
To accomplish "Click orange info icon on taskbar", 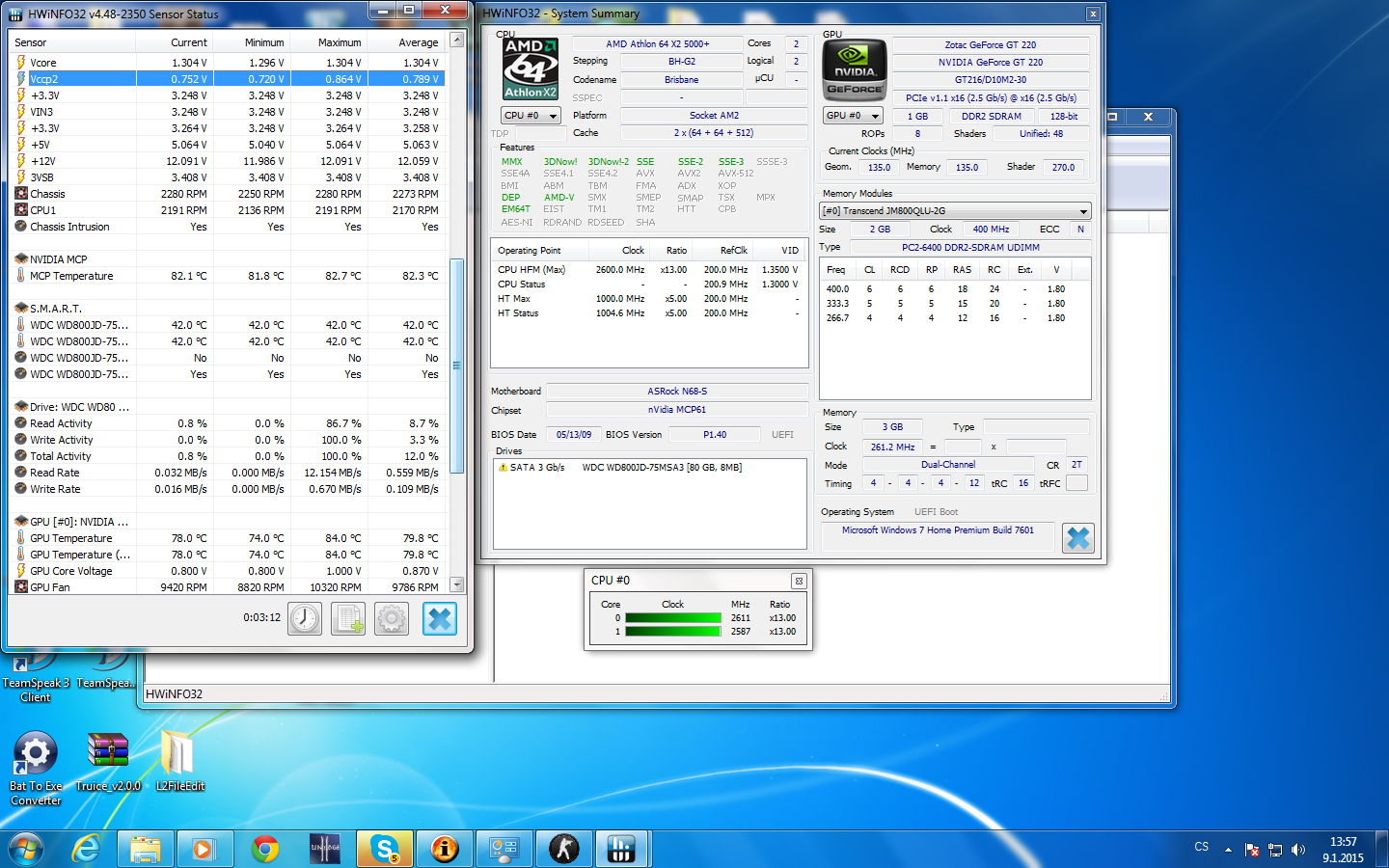I will (x=445, y=849).
